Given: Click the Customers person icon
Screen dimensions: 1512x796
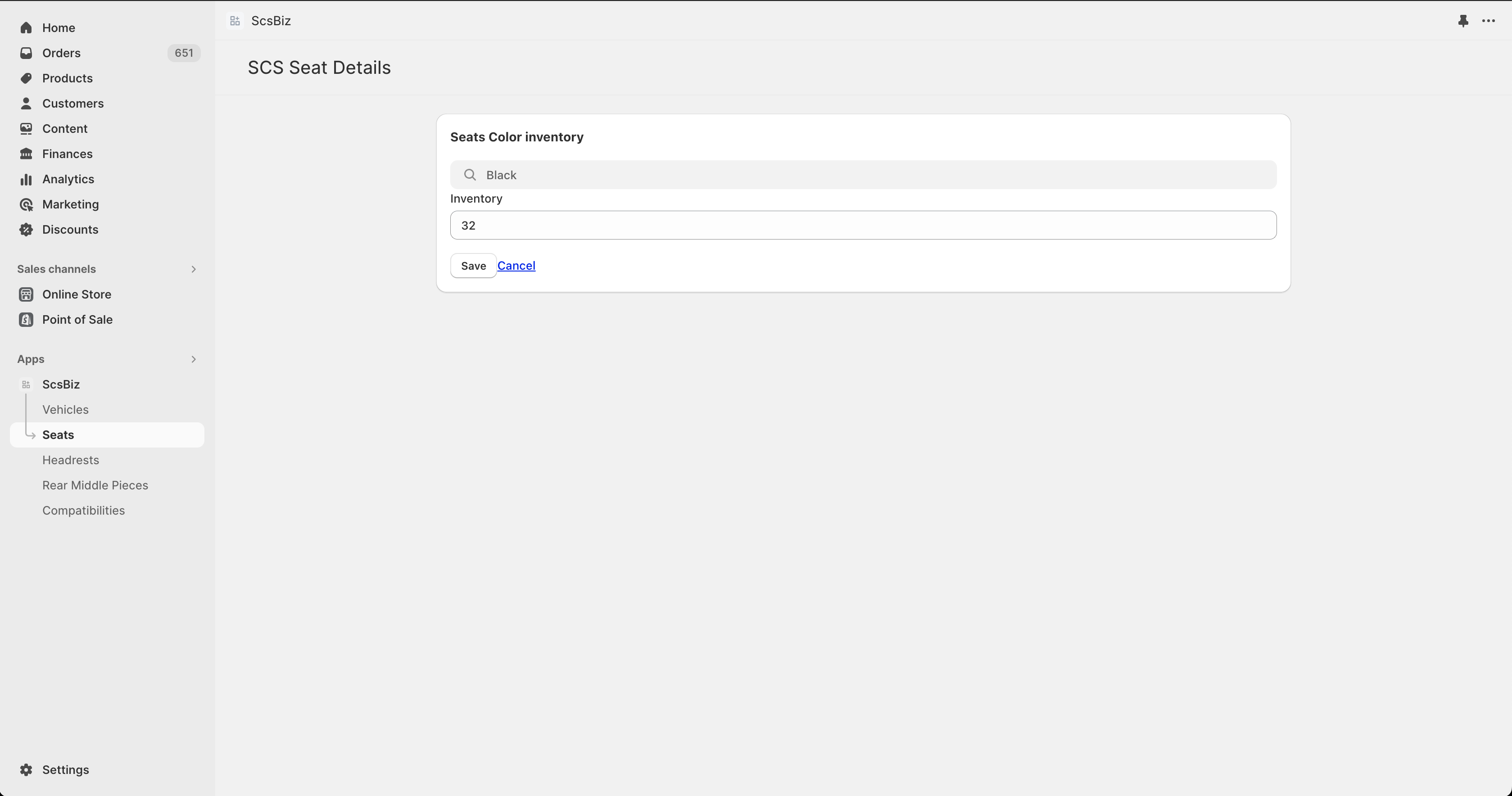Looking at the screenshot, I should 26,103.
